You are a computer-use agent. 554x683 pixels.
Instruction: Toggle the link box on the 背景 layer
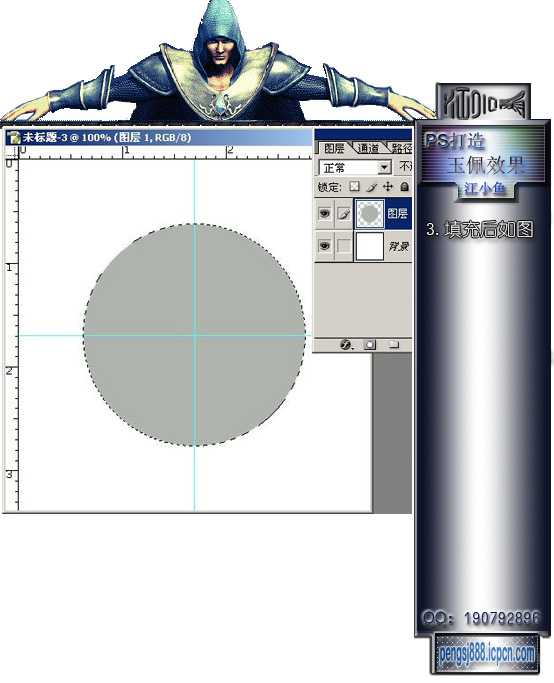tap(344, 246)
